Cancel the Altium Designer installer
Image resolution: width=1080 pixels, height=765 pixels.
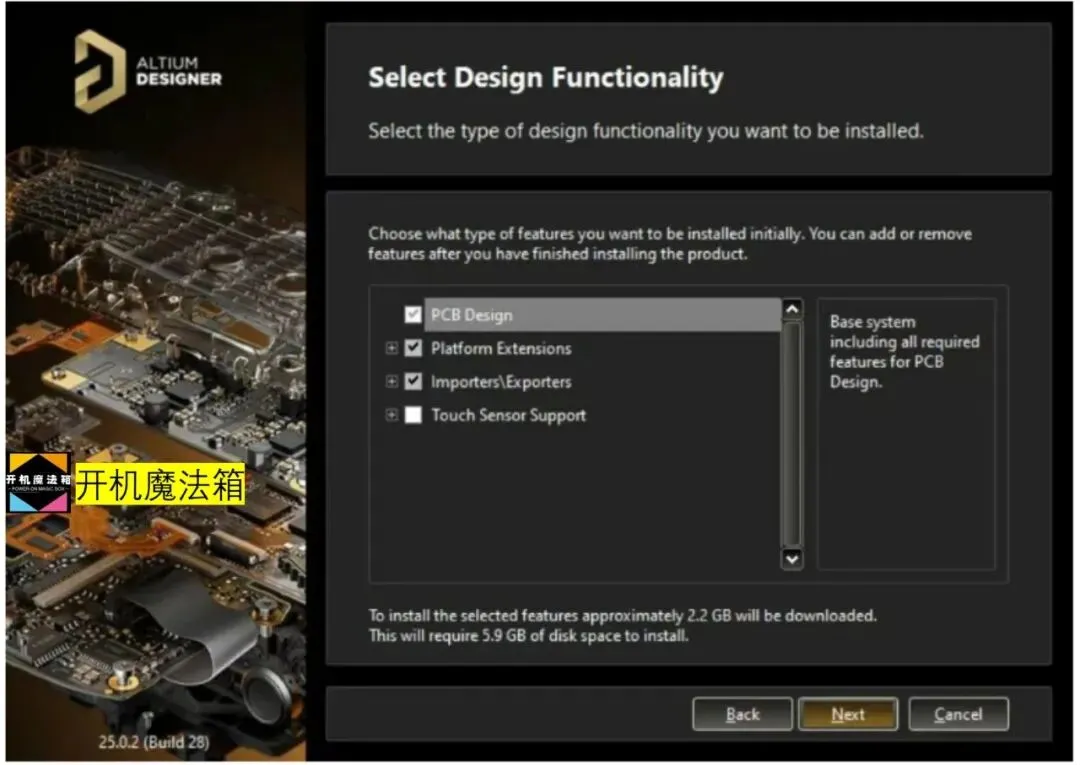tap(958, 714)
